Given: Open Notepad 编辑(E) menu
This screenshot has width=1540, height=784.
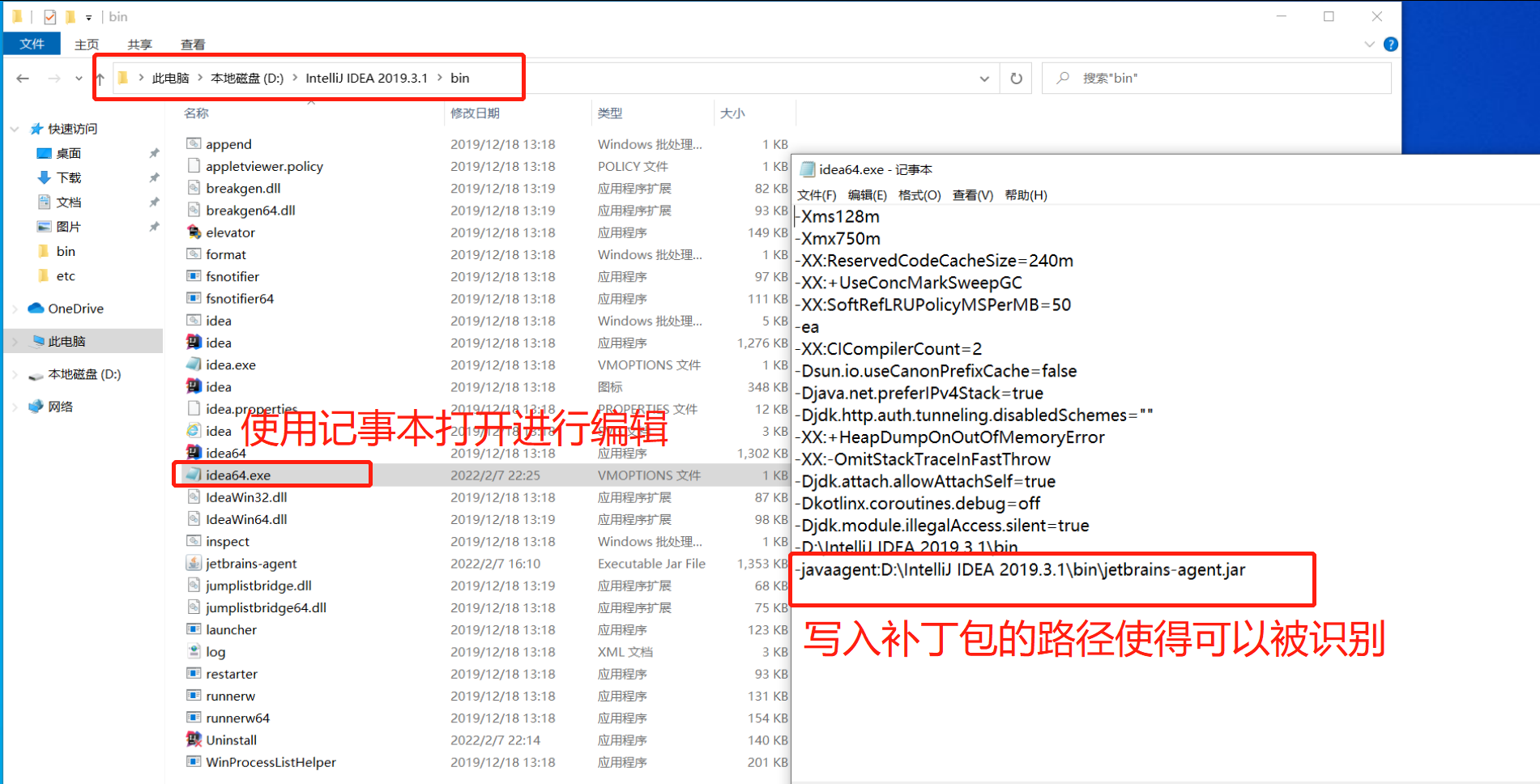Looking at the screenshot, I should point(867,195).
